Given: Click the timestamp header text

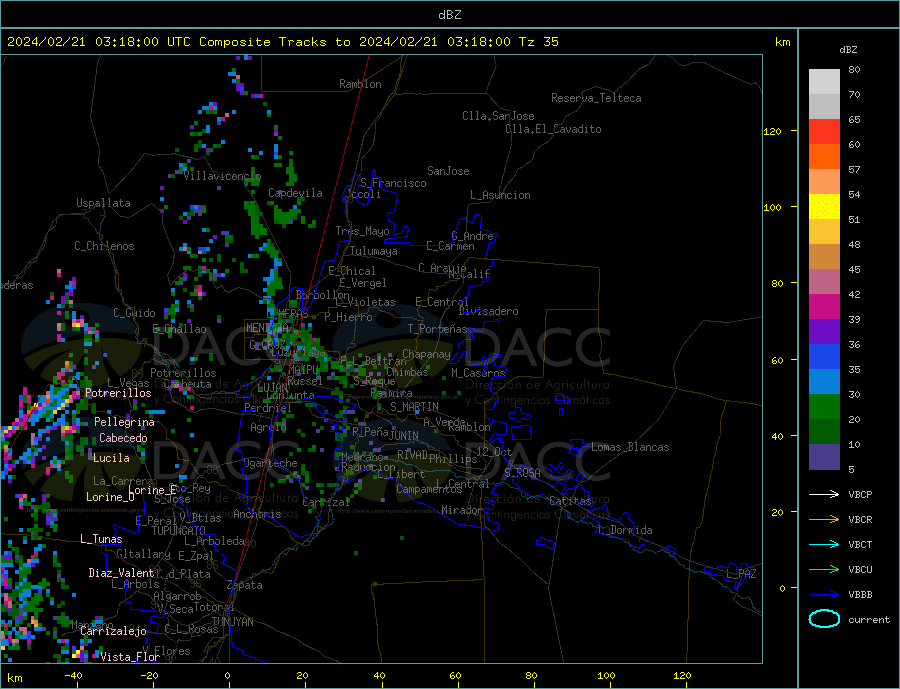Looking at the screenshot, I should [282, 42].
